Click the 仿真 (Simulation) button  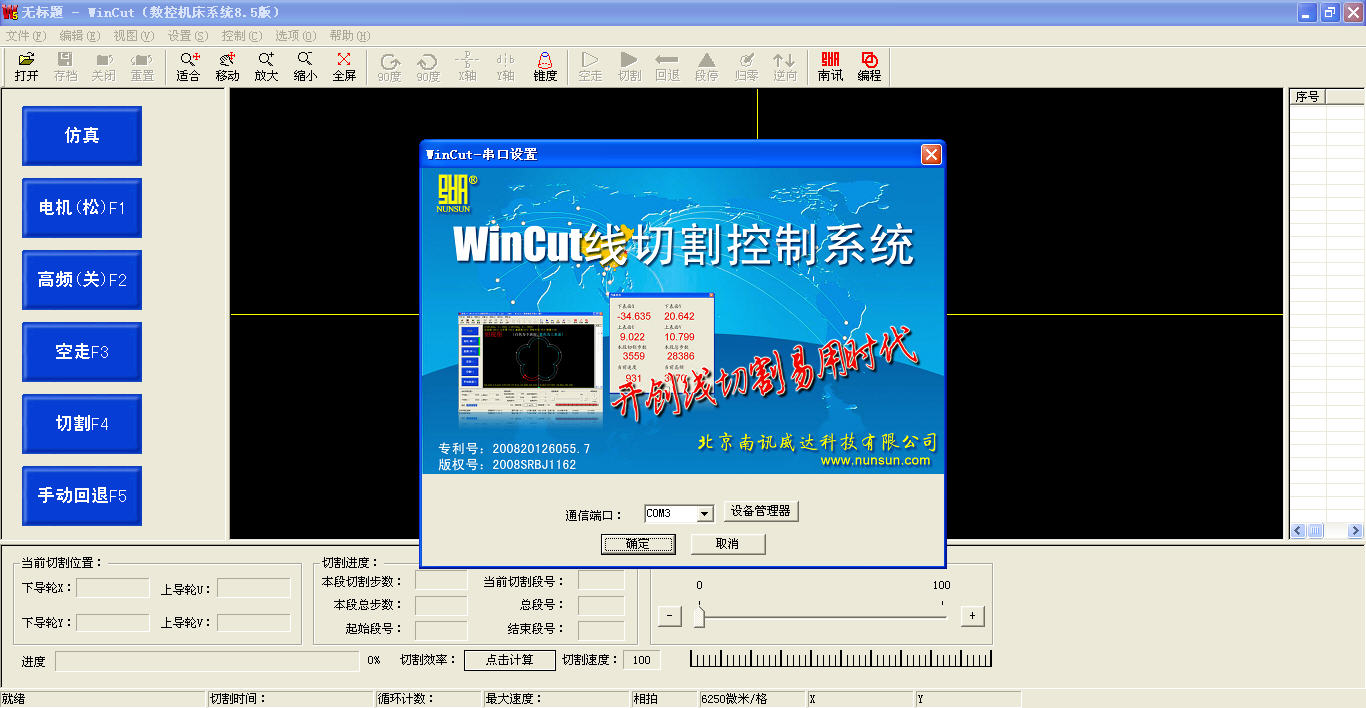click(x=82, y=136)
